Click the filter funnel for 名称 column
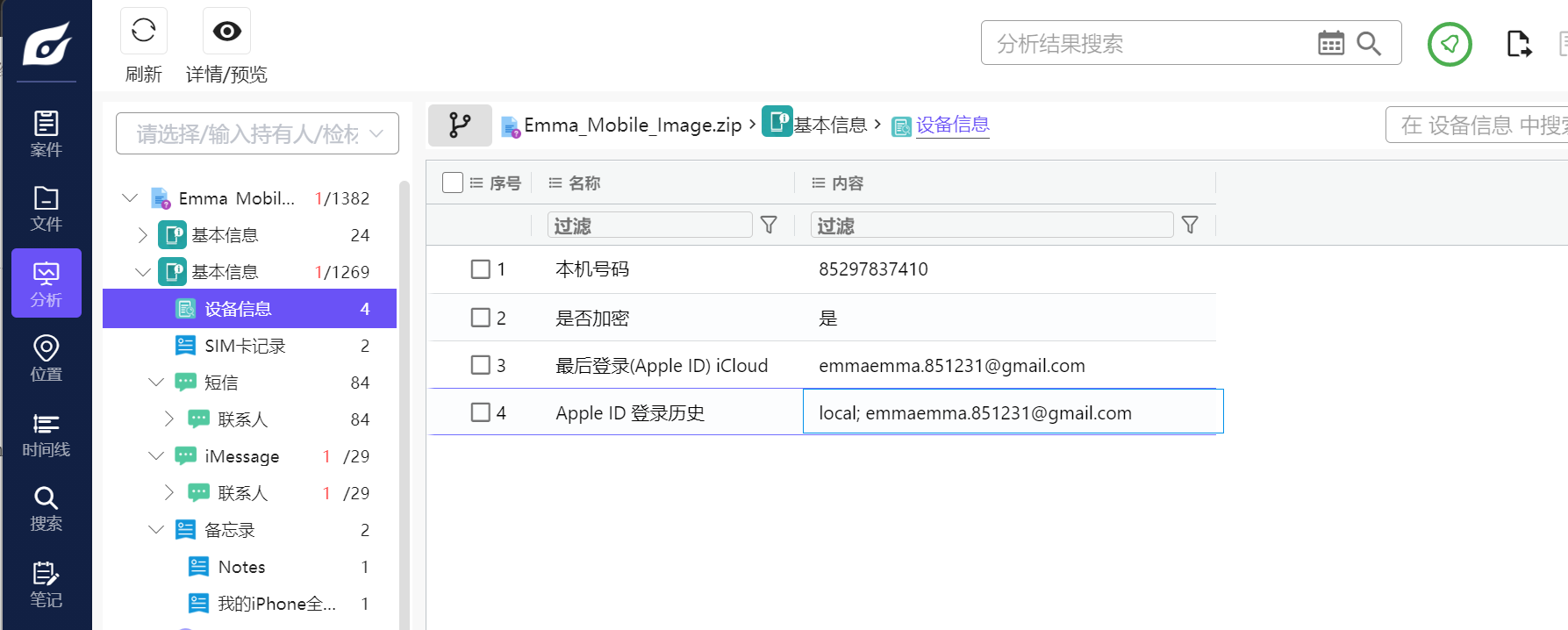This screenshot has width=1568, height=630. [769, 226]
